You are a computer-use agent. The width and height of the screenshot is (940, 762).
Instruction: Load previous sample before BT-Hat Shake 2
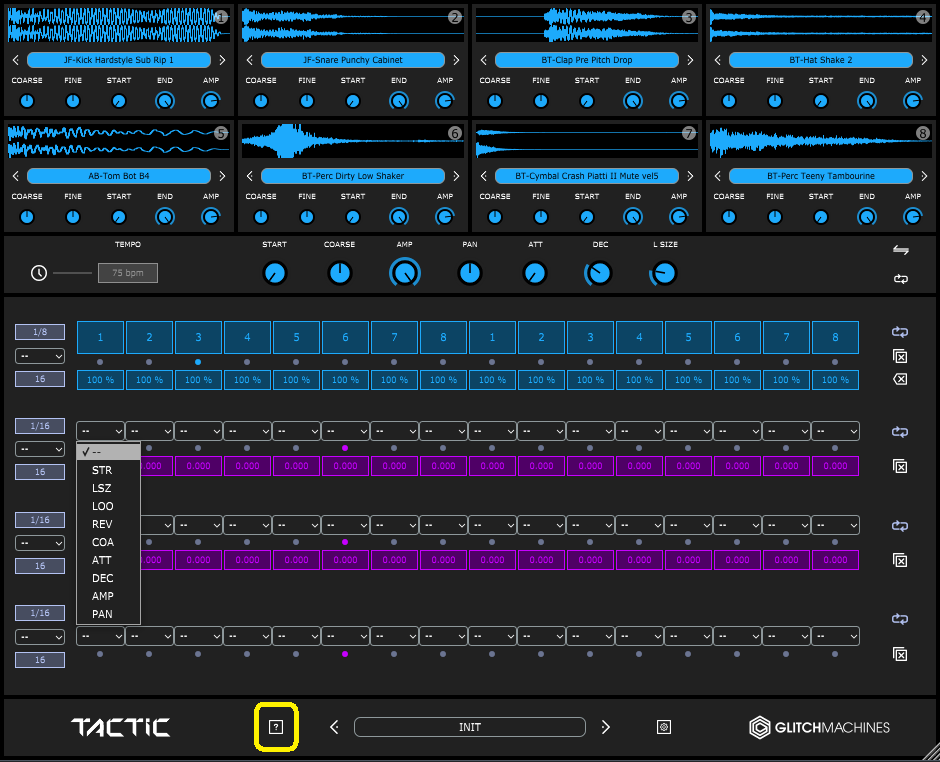pos(718,60)
